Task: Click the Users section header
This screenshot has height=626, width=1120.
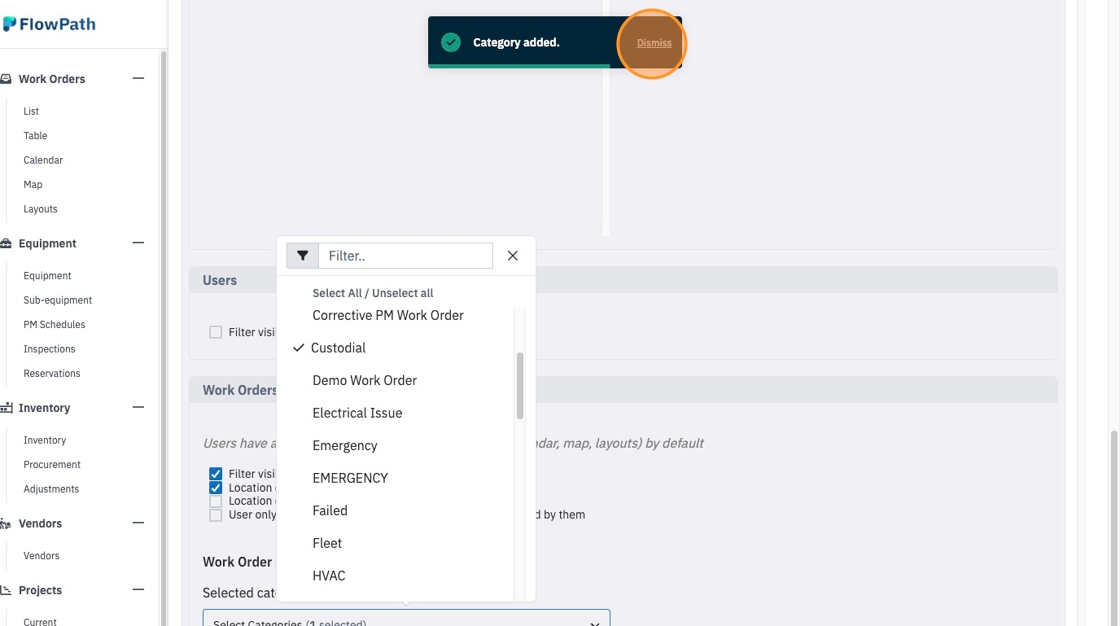Action: point(623,280)
